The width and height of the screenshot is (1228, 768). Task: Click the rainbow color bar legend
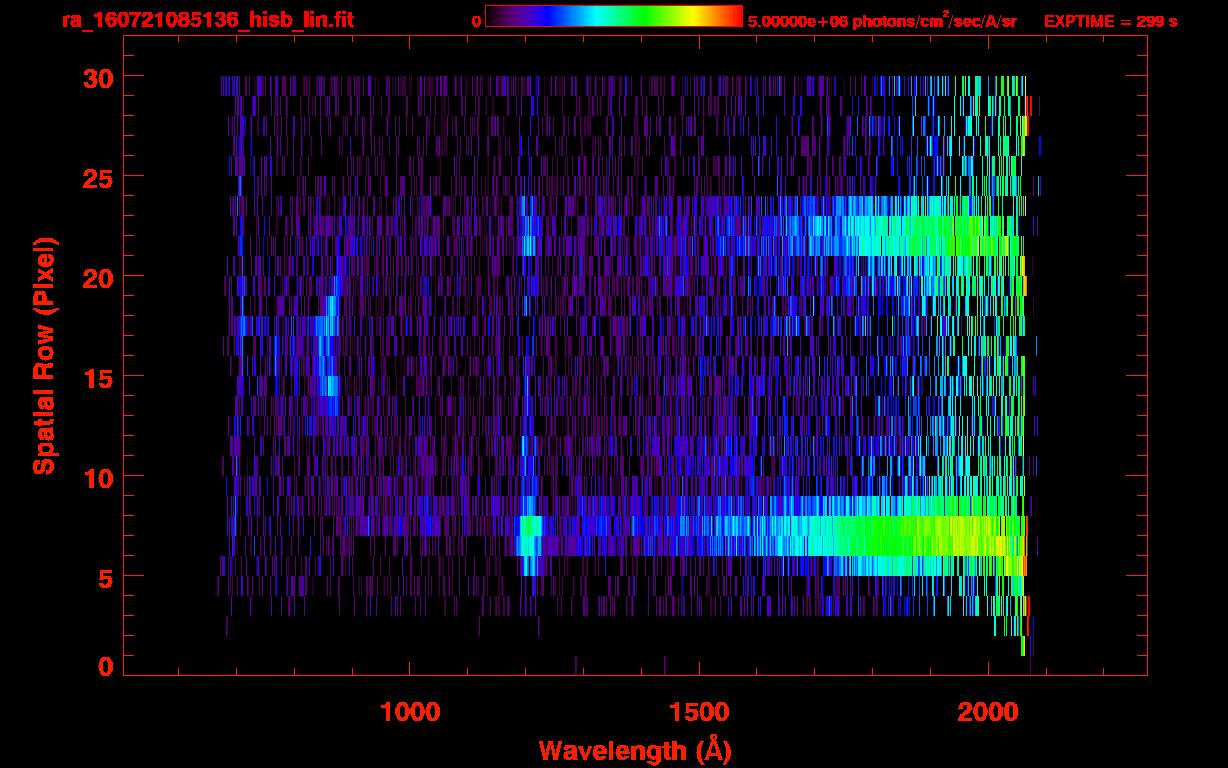click(x=613, y=16)
